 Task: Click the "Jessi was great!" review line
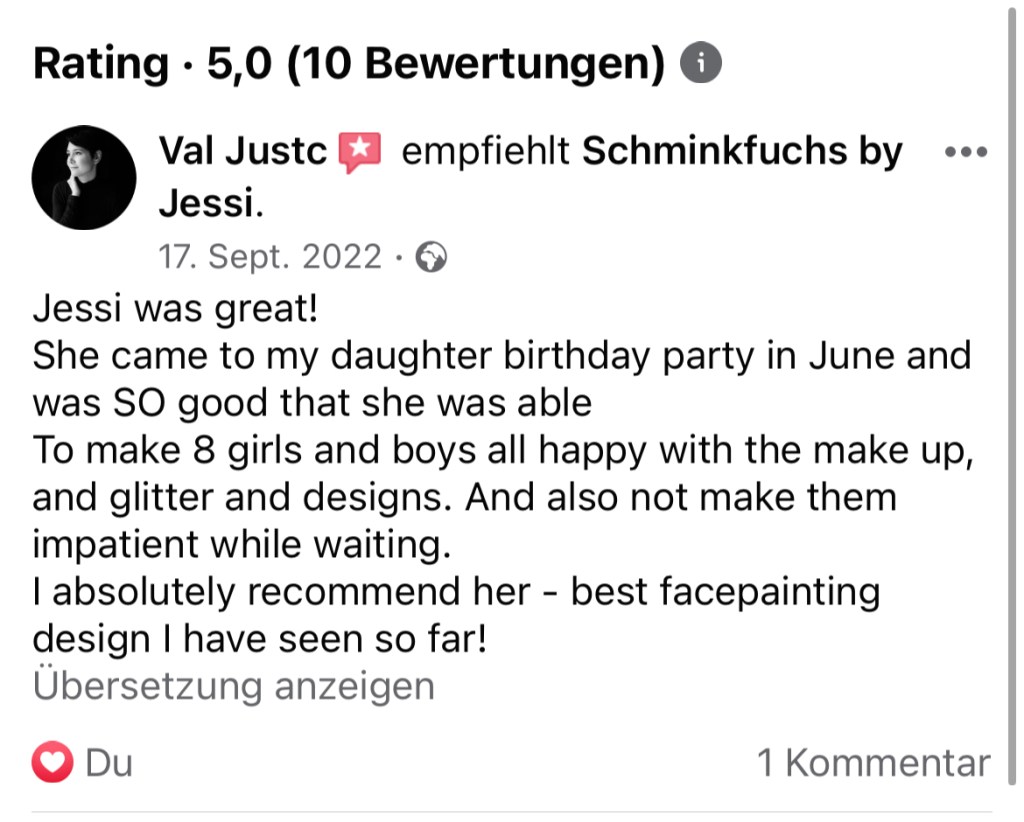pos(176,309)
